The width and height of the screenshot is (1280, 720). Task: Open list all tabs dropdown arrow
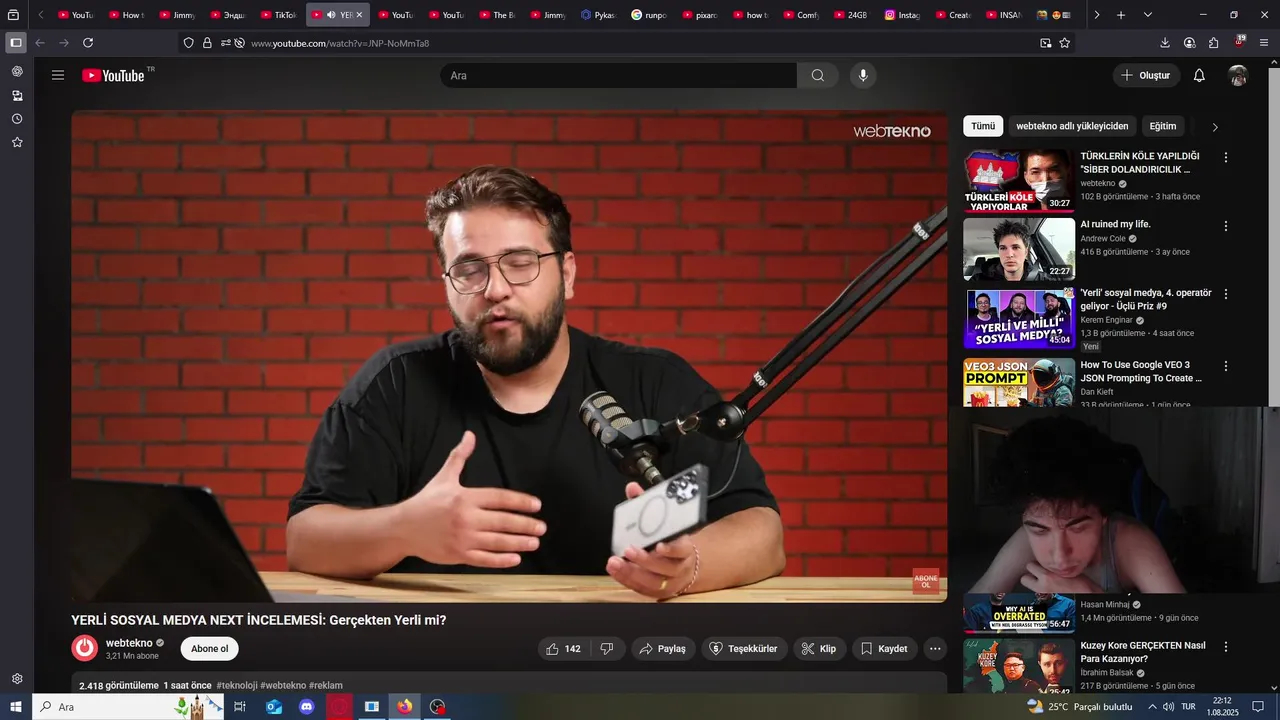1148,15
